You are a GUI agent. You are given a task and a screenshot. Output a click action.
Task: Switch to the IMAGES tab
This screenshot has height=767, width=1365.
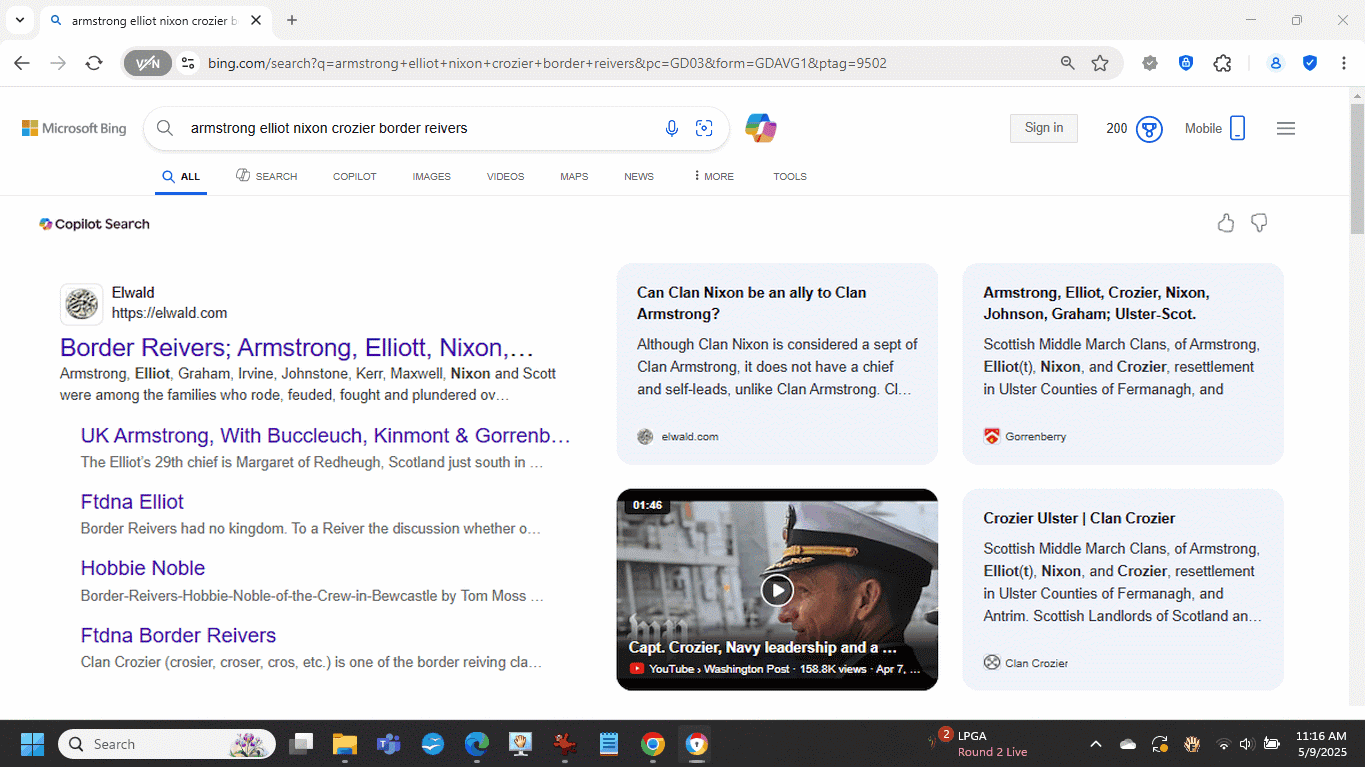click(431, 176)
